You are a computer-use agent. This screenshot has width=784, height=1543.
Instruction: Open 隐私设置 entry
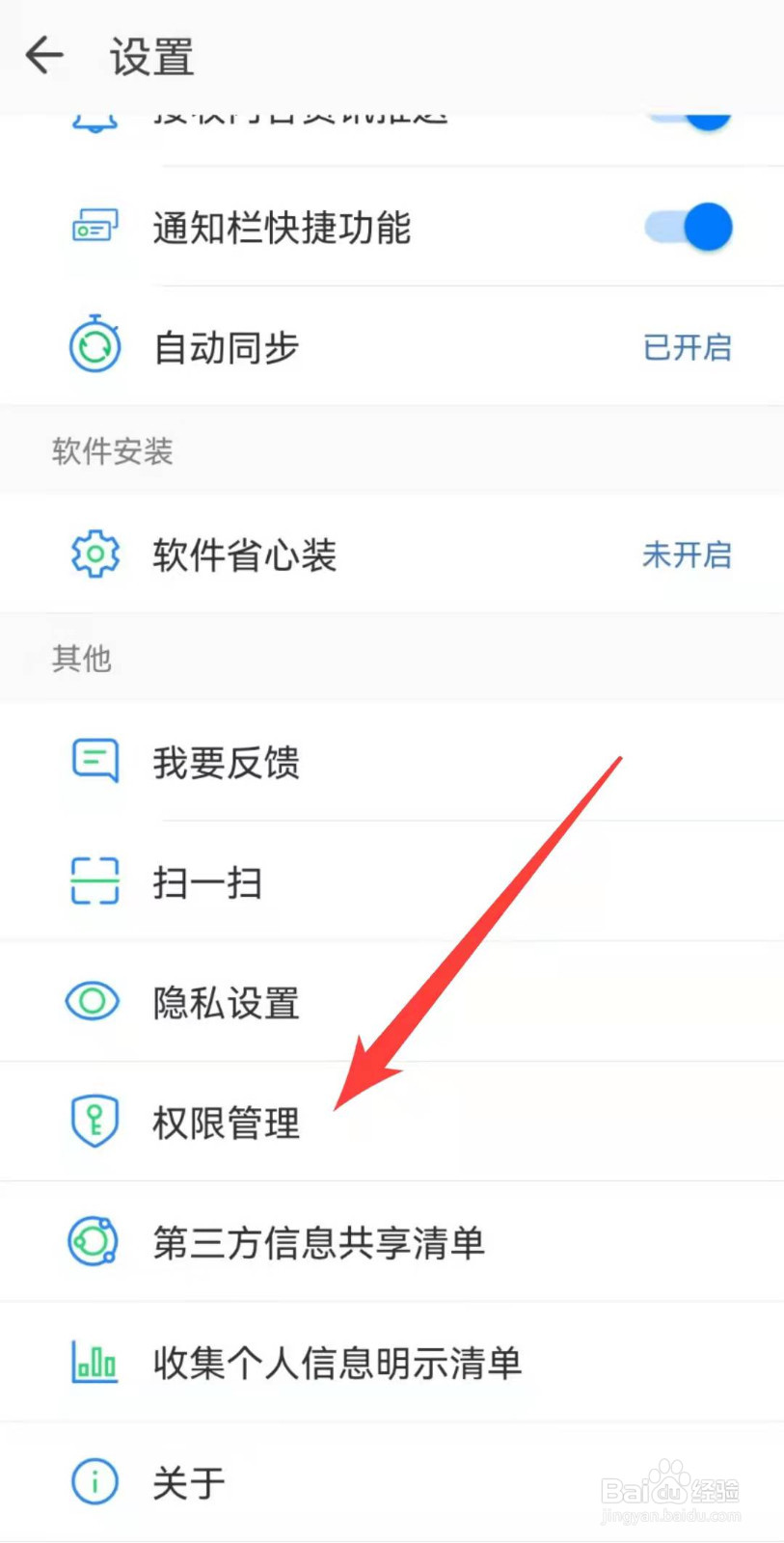coord(392,1002)
